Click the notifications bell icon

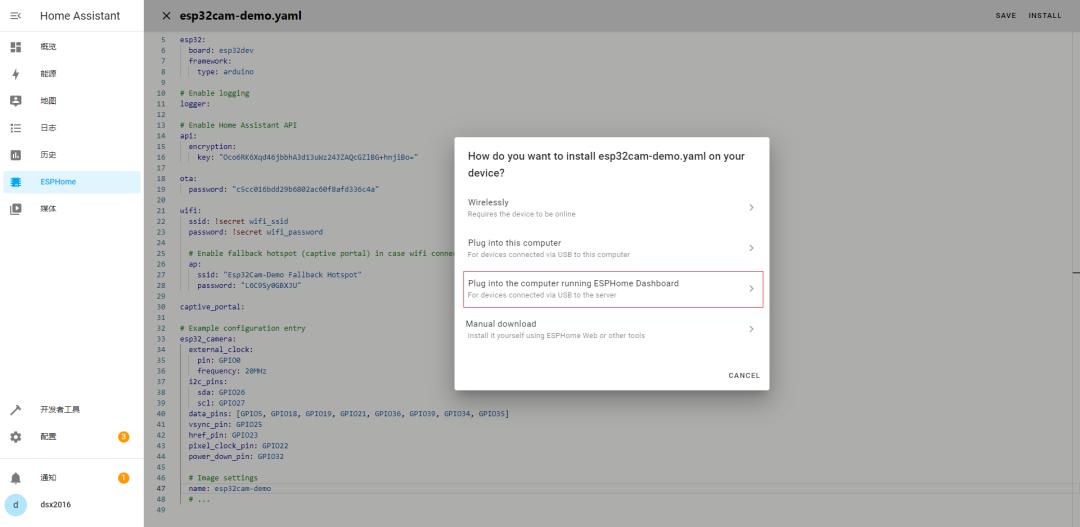(x=15, y=478)
